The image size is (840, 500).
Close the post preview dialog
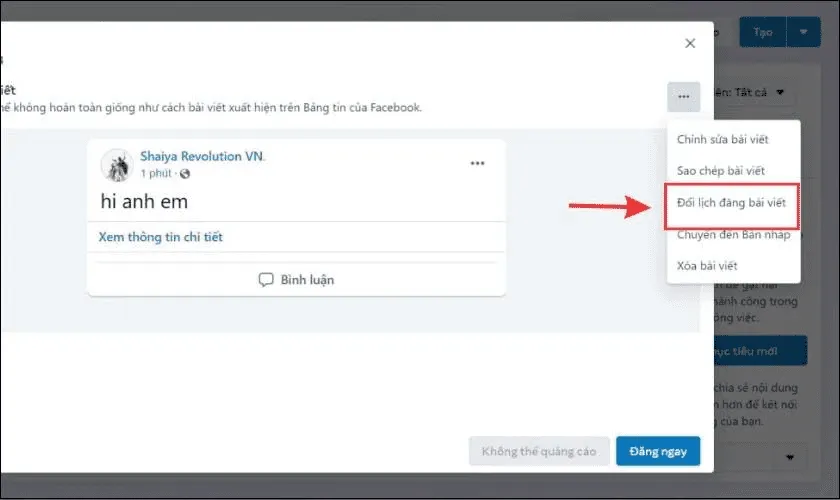tap(690, 43)
